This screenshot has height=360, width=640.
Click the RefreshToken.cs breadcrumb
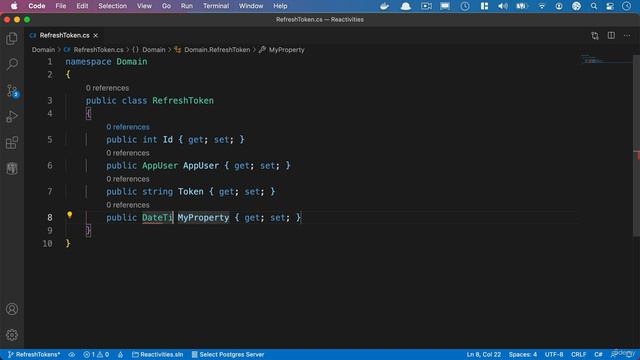click(x=93, y=50)
